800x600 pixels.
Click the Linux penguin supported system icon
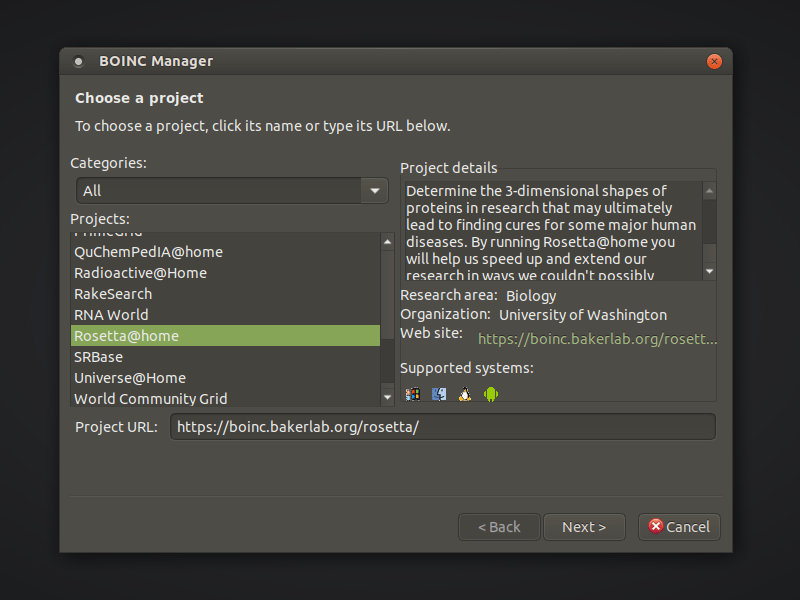click(465, 394)
